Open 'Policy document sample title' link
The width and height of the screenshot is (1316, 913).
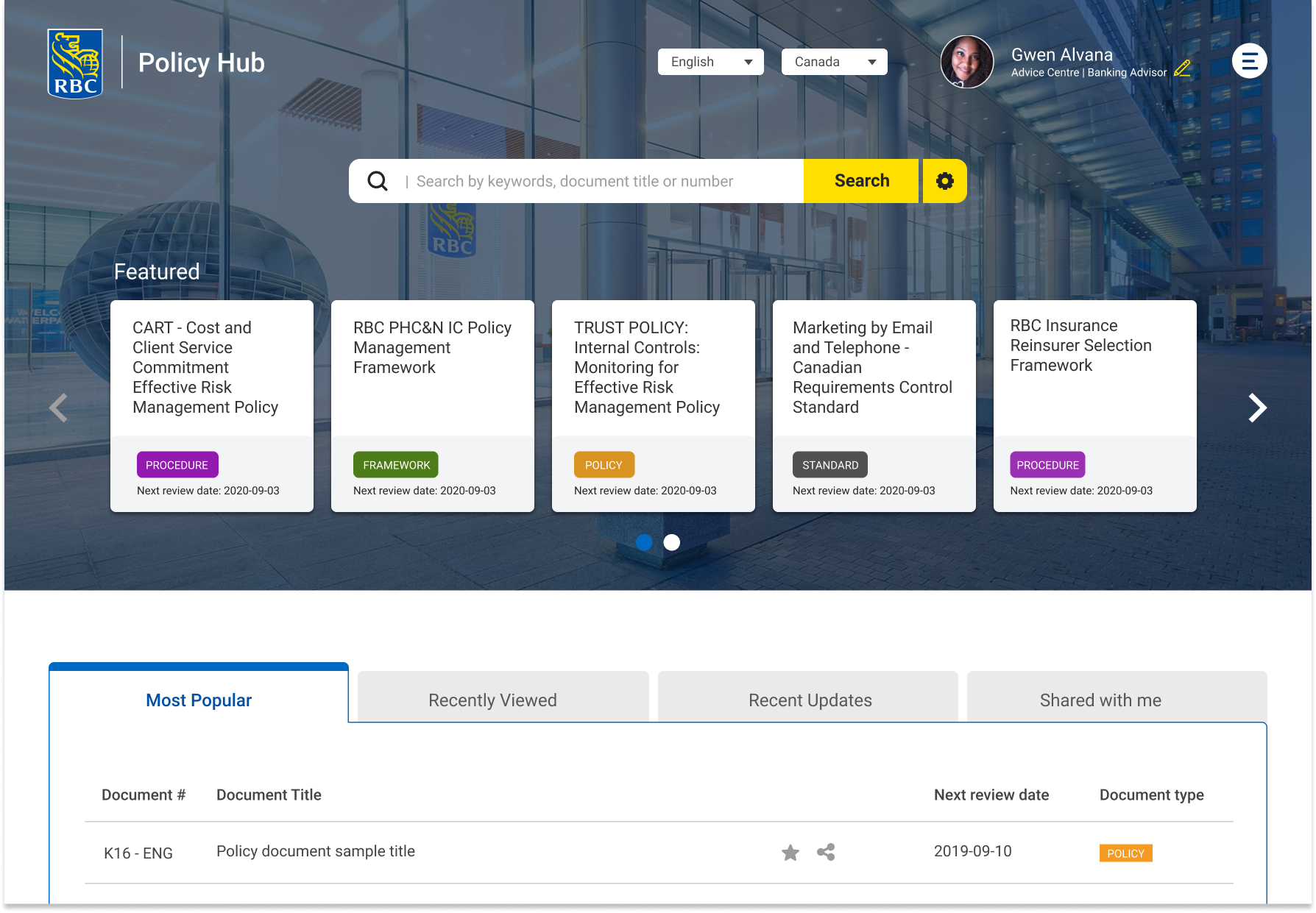click(x=315, y=851)
